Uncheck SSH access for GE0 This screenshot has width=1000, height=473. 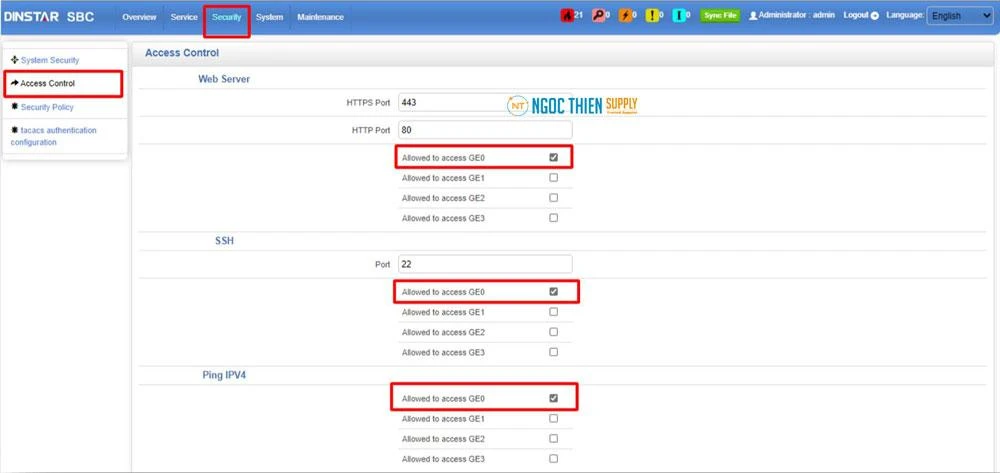click(x=554, y=291)
